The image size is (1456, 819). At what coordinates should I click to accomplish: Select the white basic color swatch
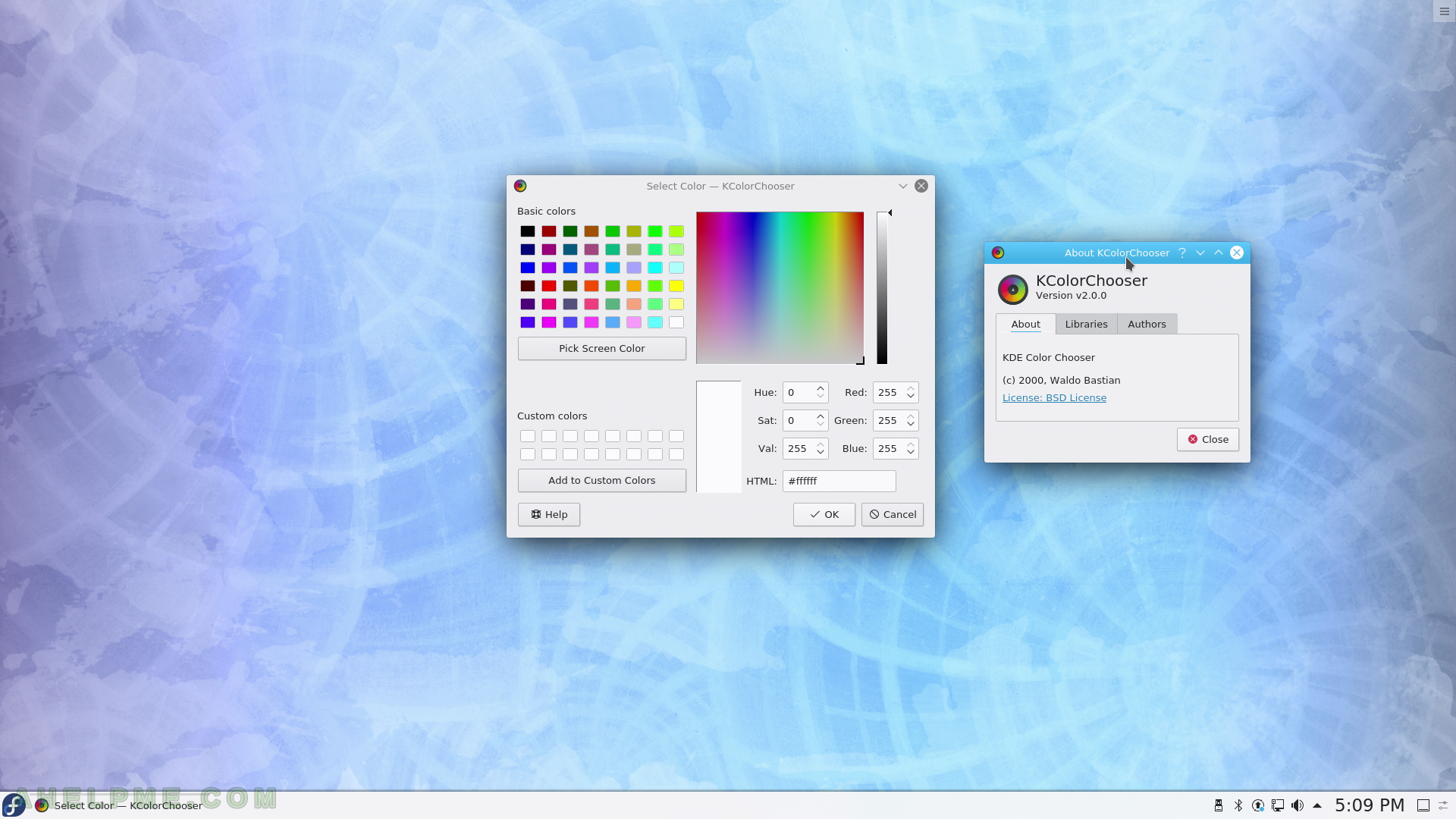[676, 322]
